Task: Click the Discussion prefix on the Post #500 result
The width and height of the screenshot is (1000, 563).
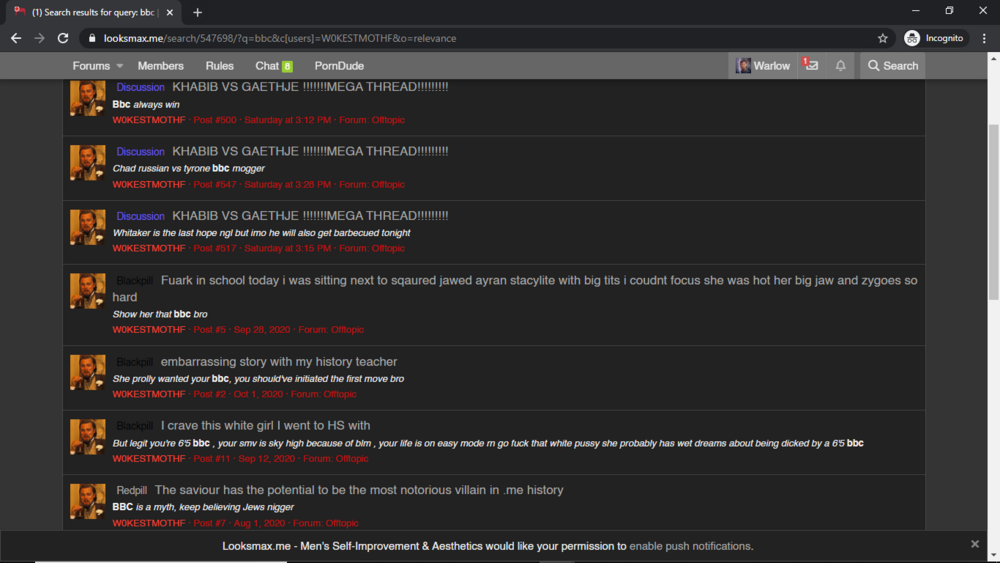Action: [140, 87]
